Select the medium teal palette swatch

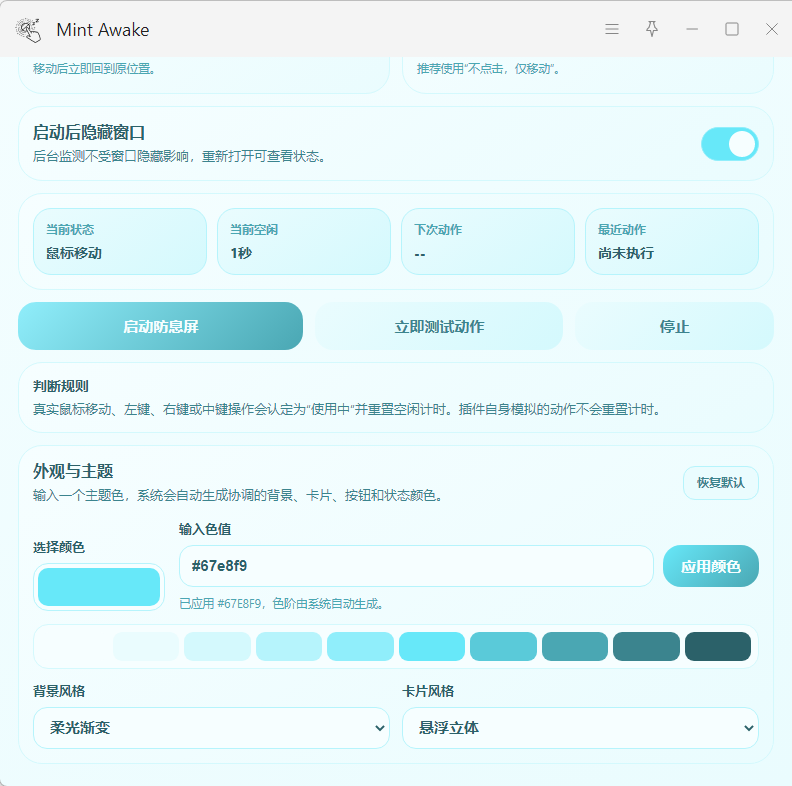pyautogui.click(x=503, y=647)
